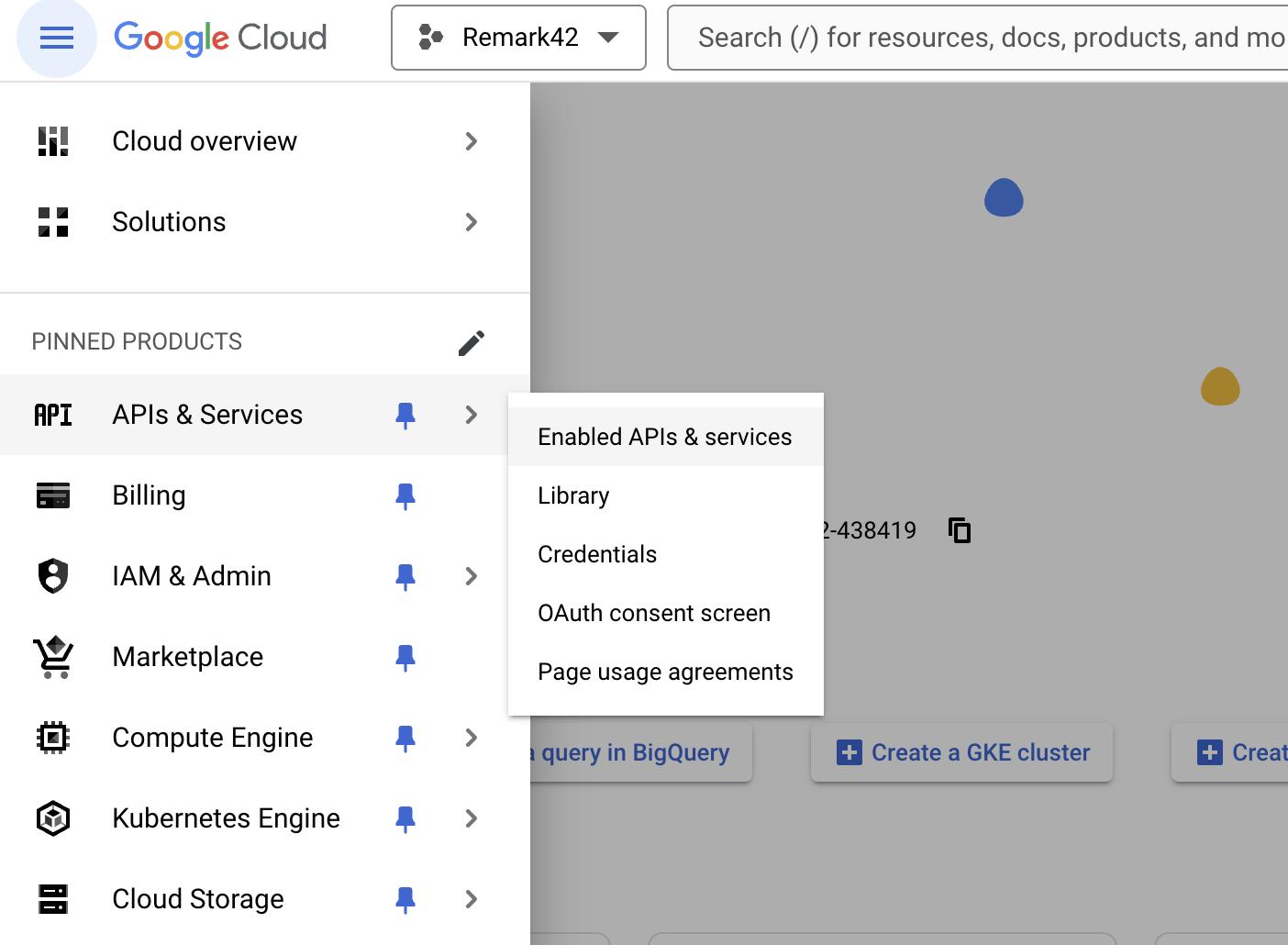Image resolution: width=1288 pixels, height=945 pixels.
Task: Unpin Billing from the menu
Action: tap(405, 495)
